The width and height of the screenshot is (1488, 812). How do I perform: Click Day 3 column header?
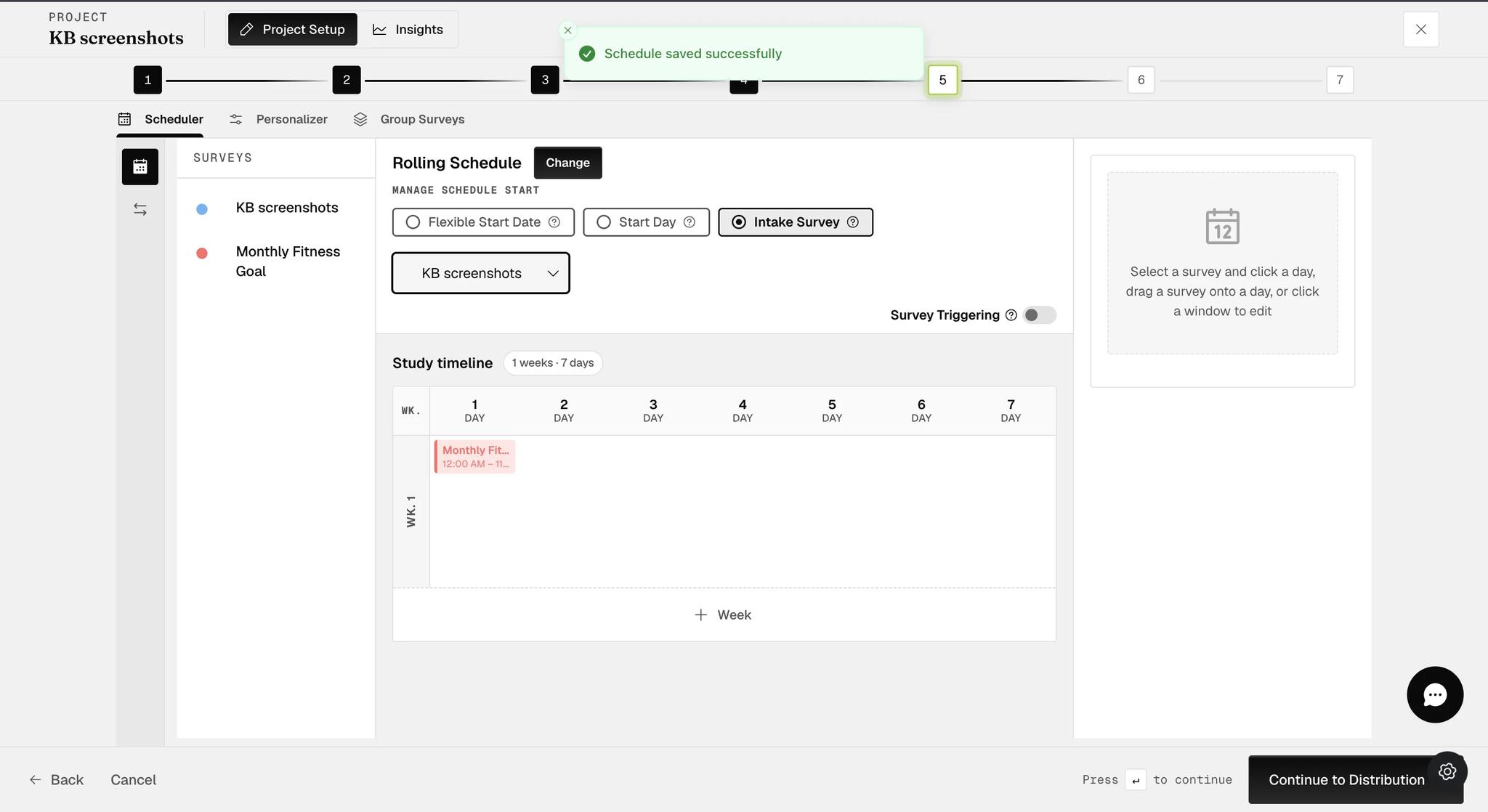pyautogui.click(x=653, y=410)
